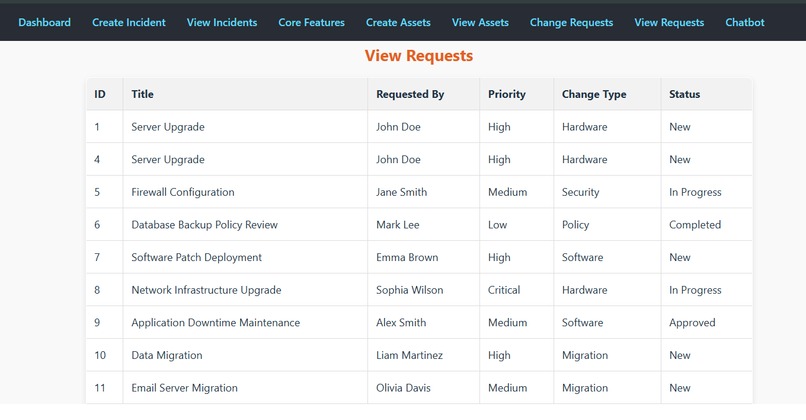Viewport: 806px width, 420px height.
Task: Open the Chatbot page
Action: click(x=745, y=23)
